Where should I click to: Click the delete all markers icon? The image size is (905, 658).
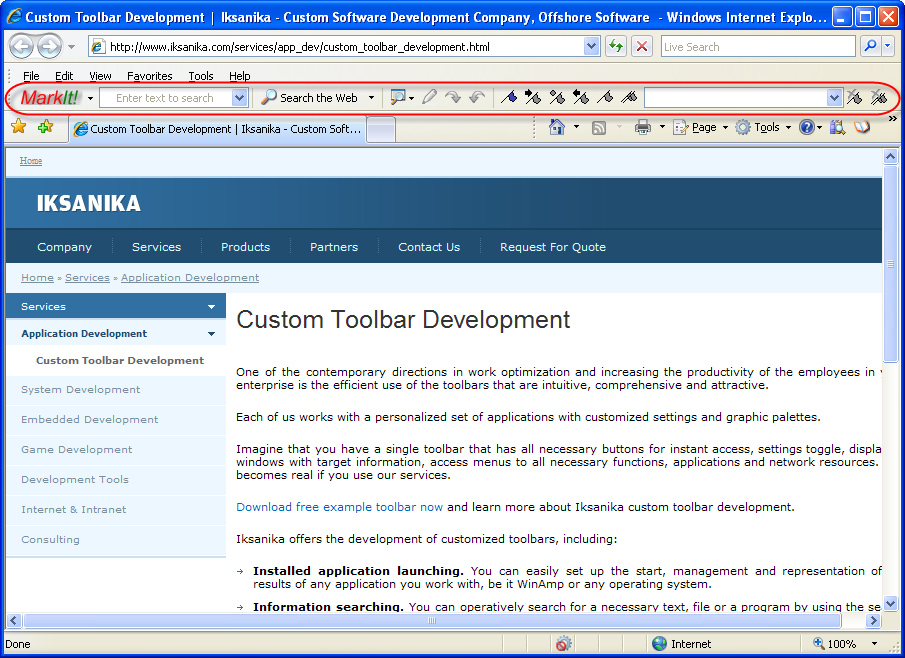tap(879, 98)
